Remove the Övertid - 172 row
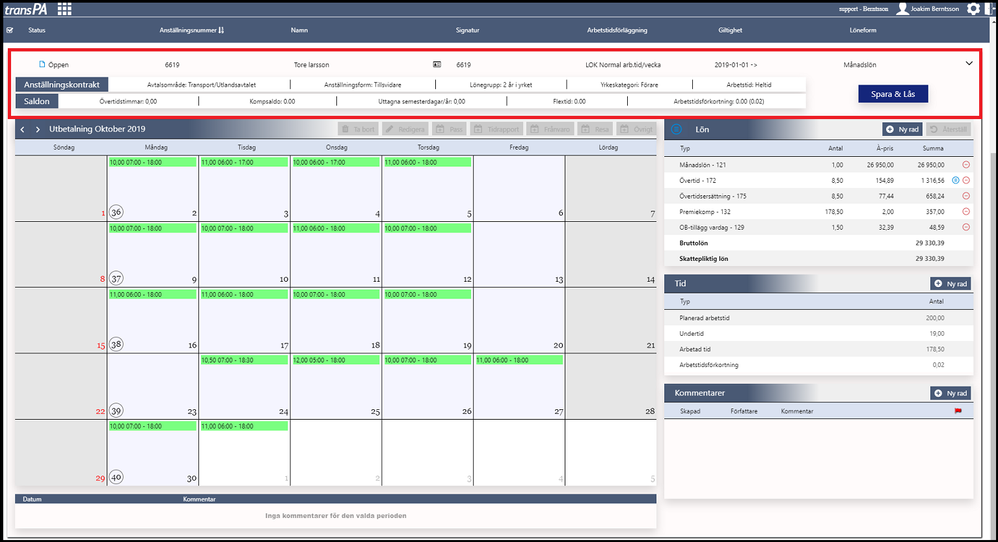Viewport: 998px width, 542px height. coord(966,181)
